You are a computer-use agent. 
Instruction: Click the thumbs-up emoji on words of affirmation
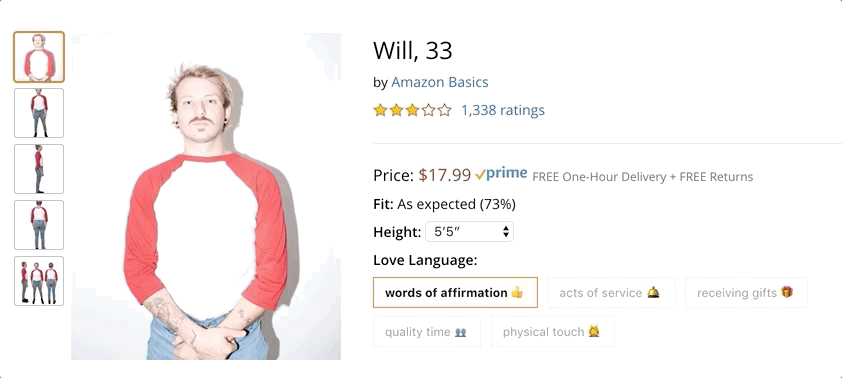coord(517,292)
